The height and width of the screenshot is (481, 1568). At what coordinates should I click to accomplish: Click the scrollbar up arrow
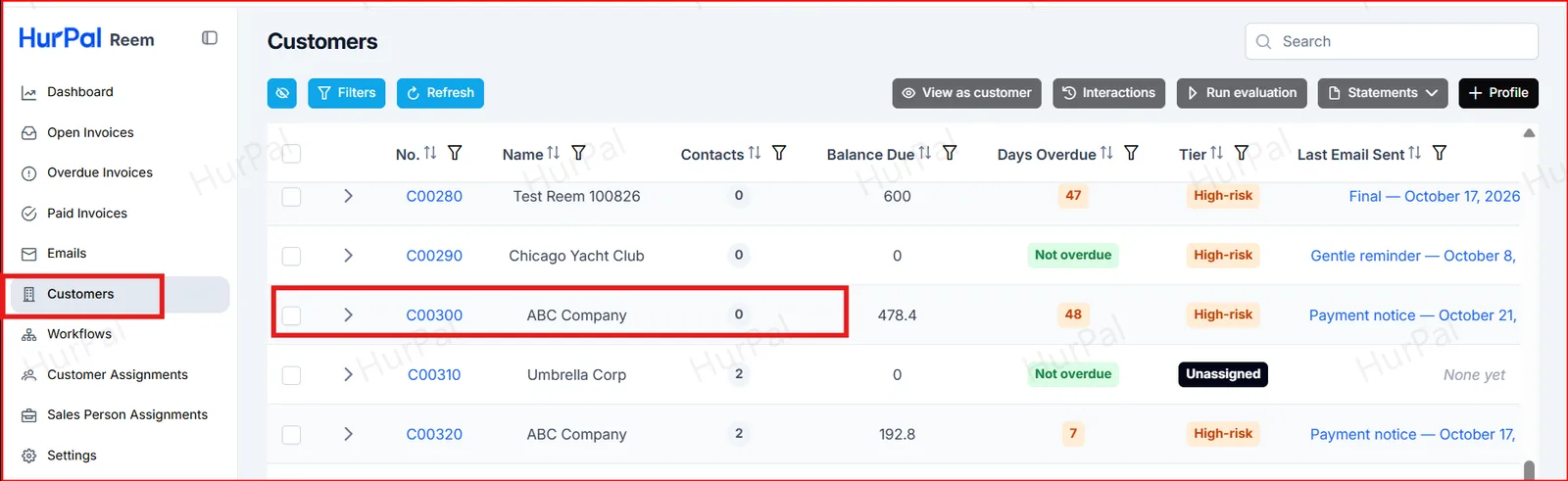[1529, 133]
